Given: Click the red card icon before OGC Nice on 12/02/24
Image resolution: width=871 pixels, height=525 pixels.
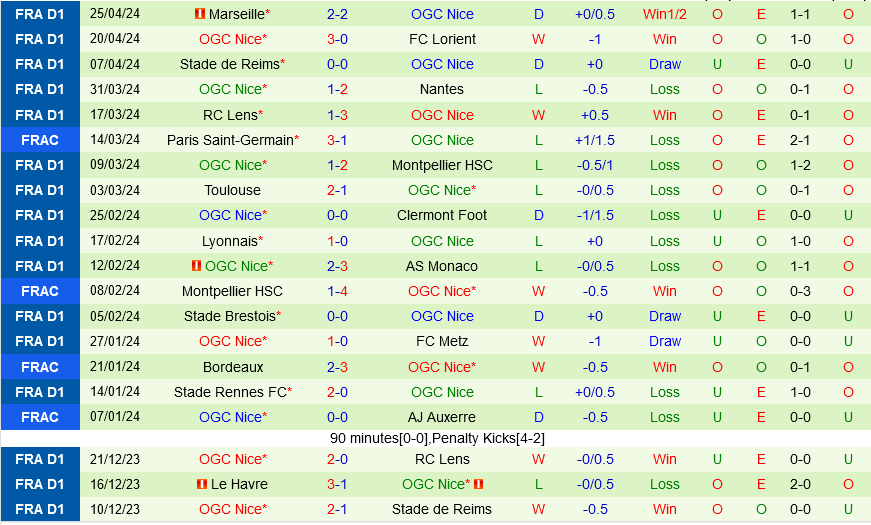Looking at the screenshot, I should [x=195, y=266].
